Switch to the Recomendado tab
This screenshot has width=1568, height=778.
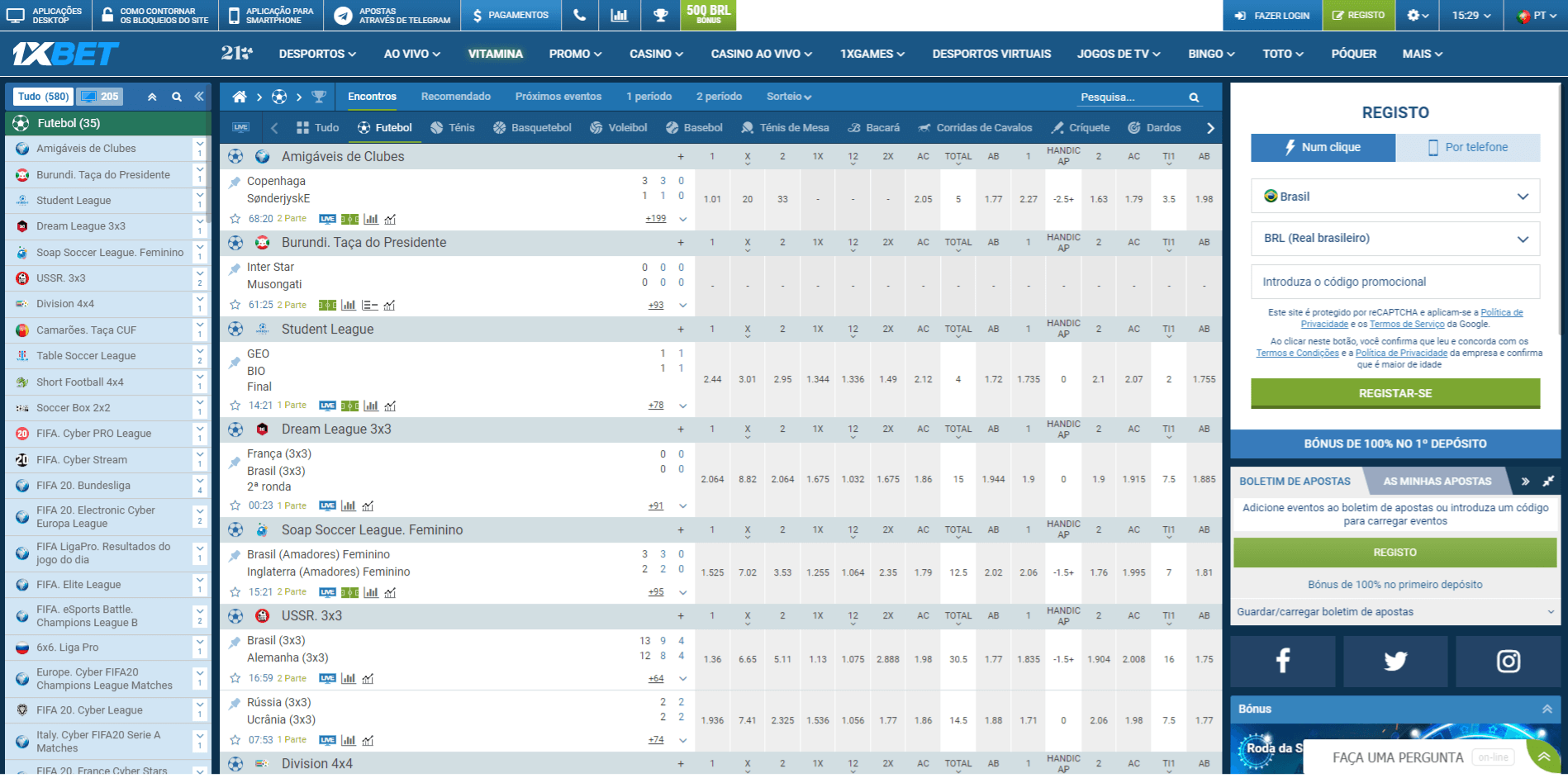click(455, 97)
